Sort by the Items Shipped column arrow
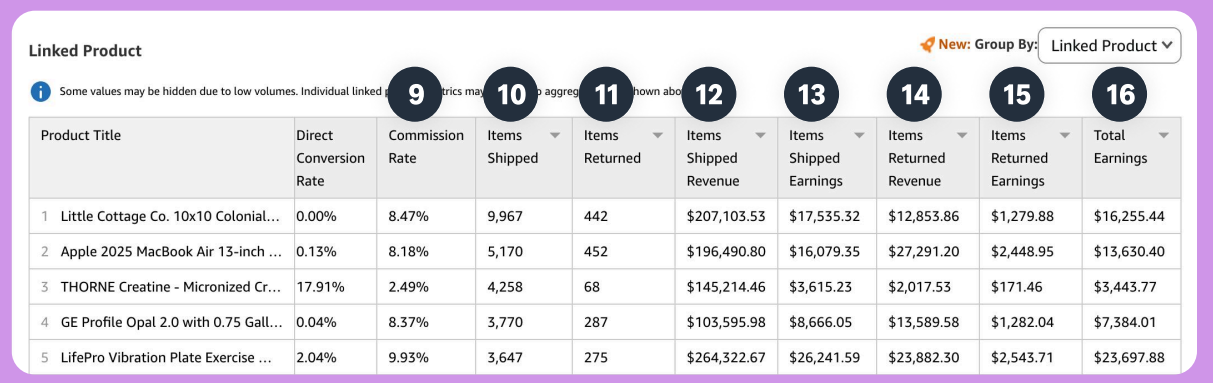Viewport: 1213px width, 383px height. click(554, 135)
